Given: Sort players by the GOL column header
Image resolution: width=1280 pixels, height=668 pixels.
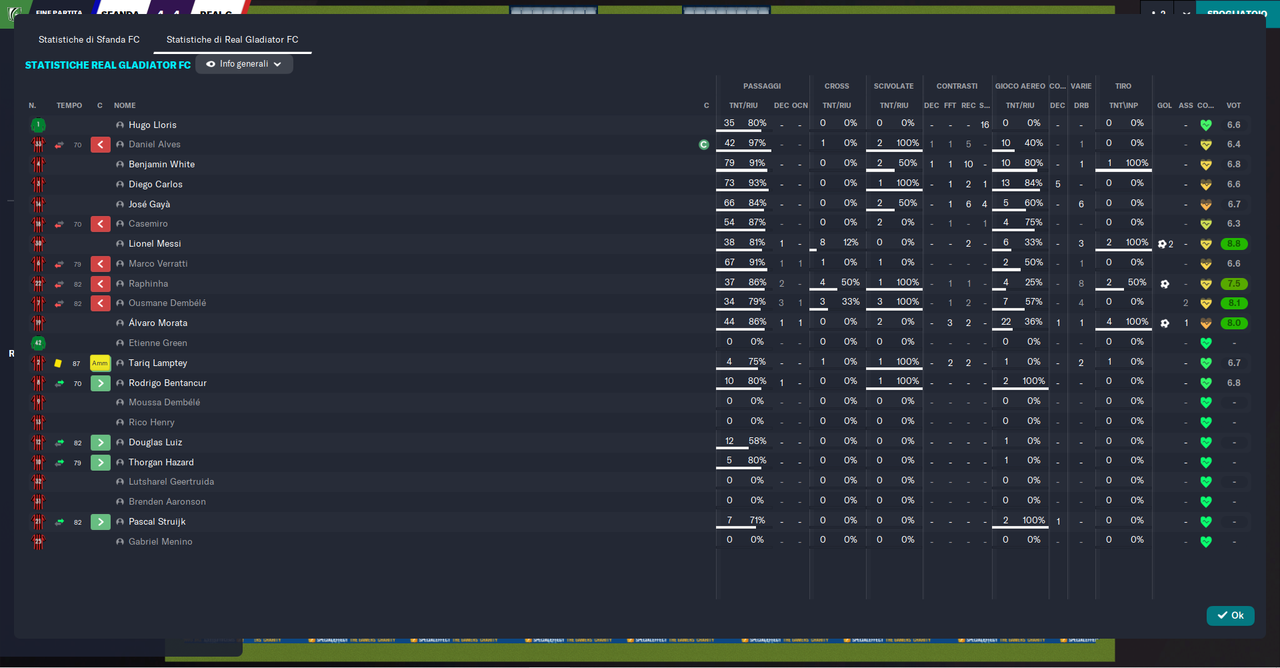Looking at the screenshot, I should click(x=1165, y=105).
